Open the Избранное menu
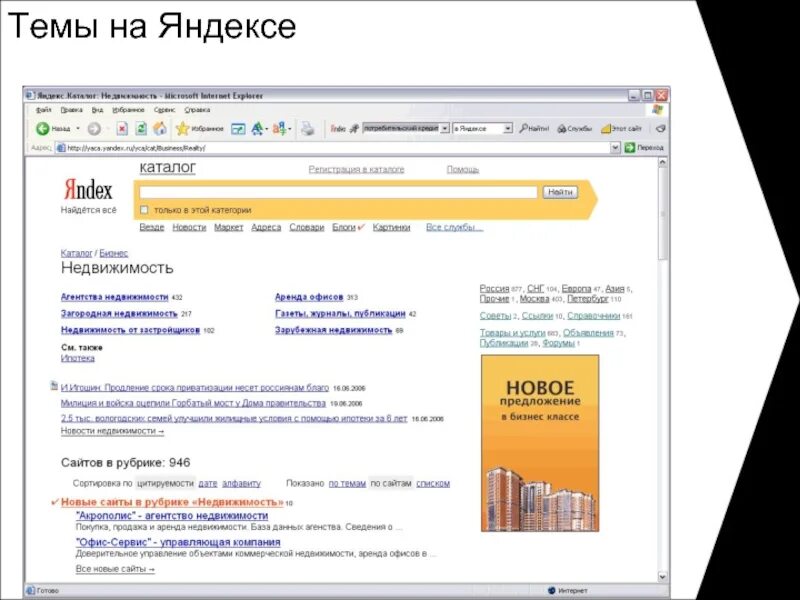 (128, 110)
